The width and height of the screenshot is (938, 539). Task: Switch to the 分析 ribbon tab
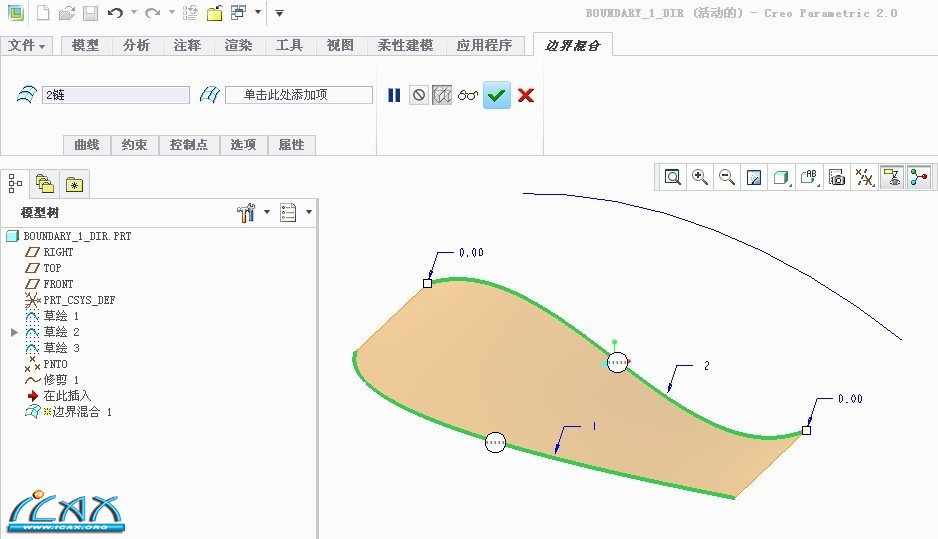coord(136,45)
